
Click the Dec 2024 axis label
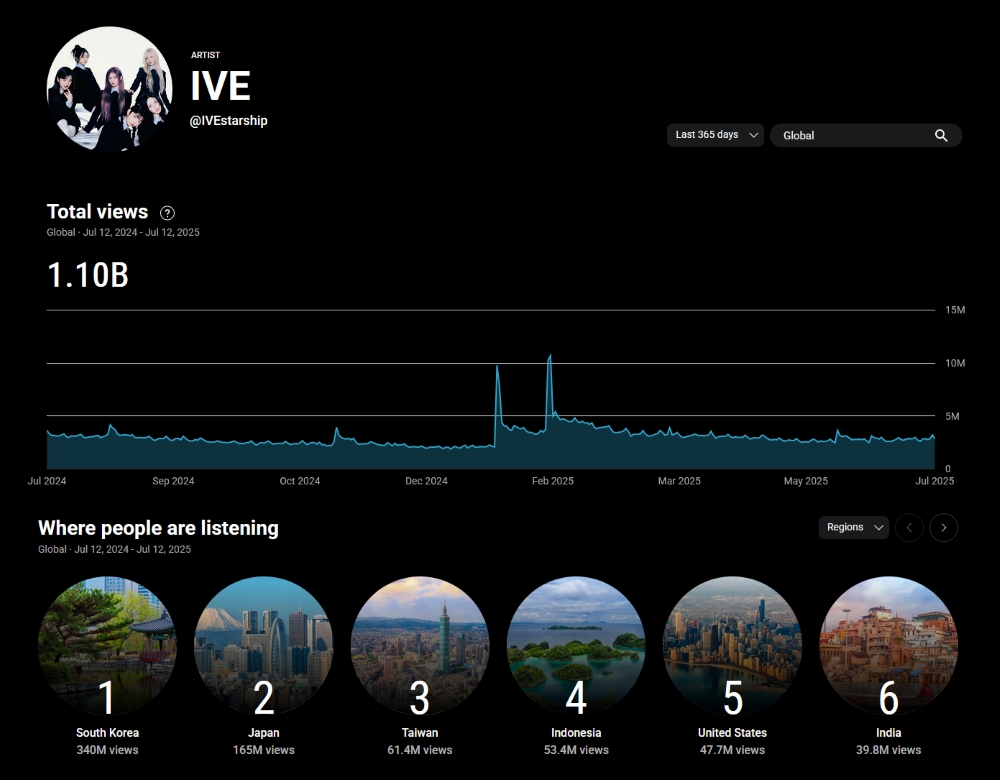point(426,481)
